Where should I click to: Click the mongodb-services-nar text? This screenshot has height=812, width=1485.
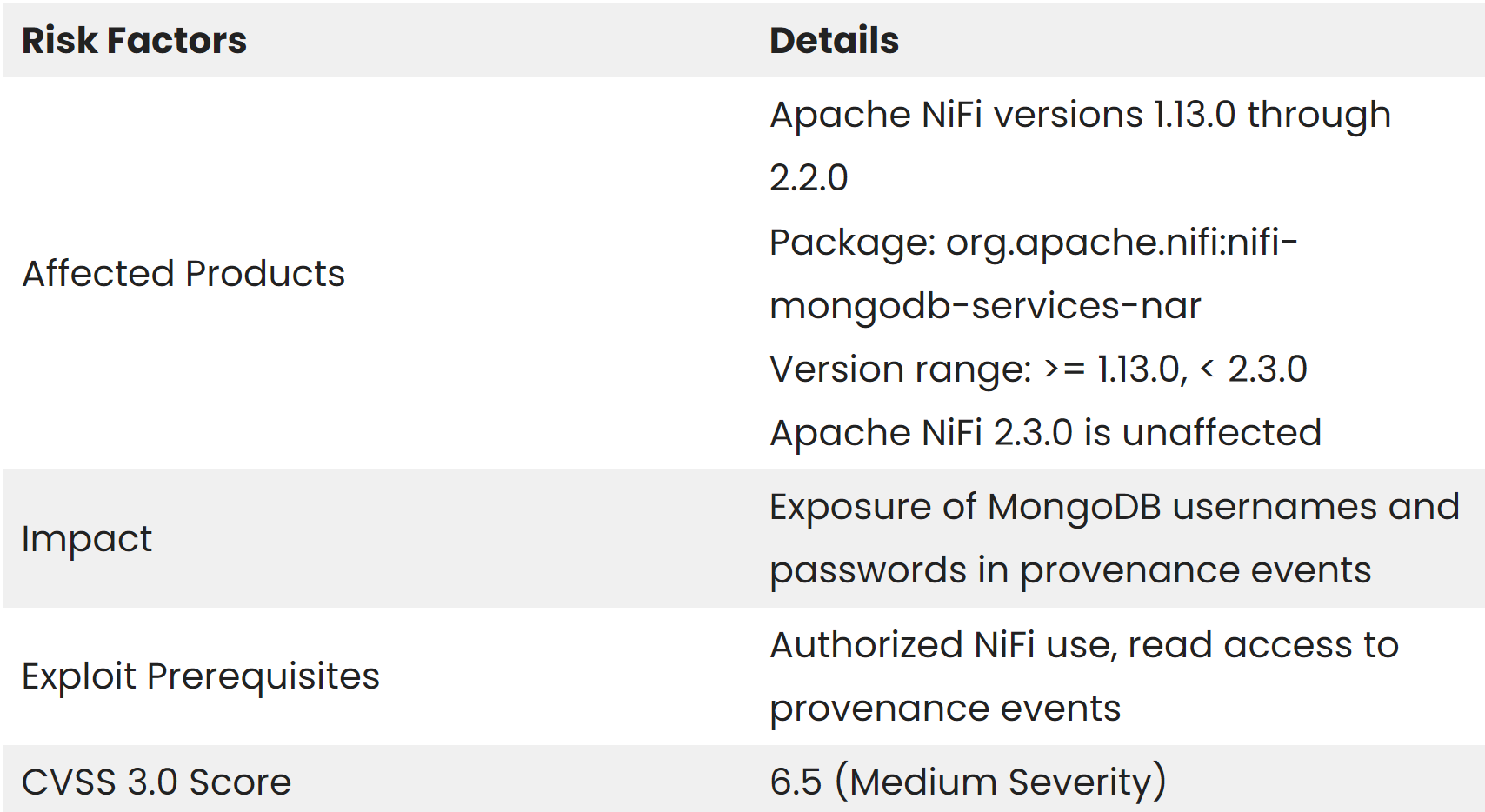coord(985,306)
